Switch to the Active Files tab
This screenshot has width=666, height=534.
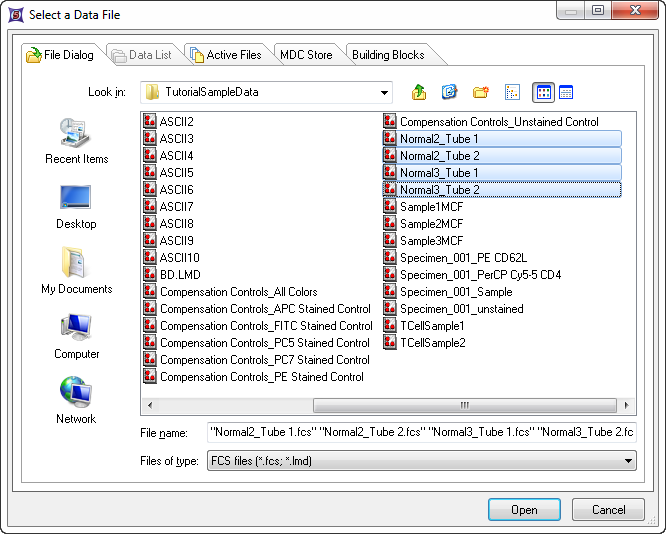(225, 55)
